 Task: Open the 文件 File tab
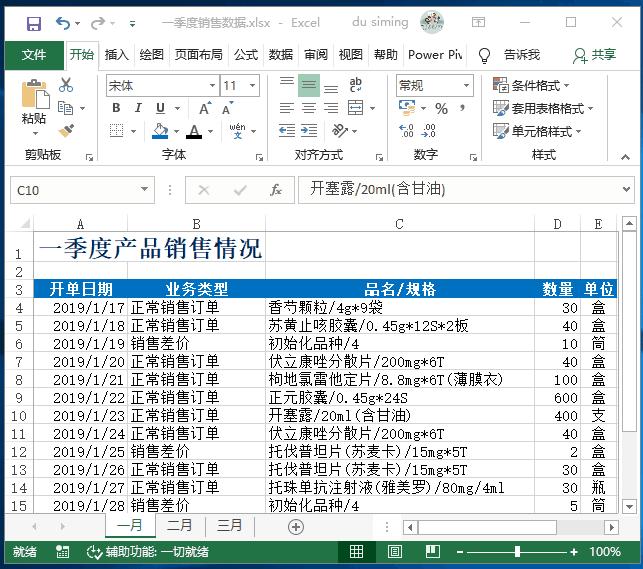click(x=34, y=55)
